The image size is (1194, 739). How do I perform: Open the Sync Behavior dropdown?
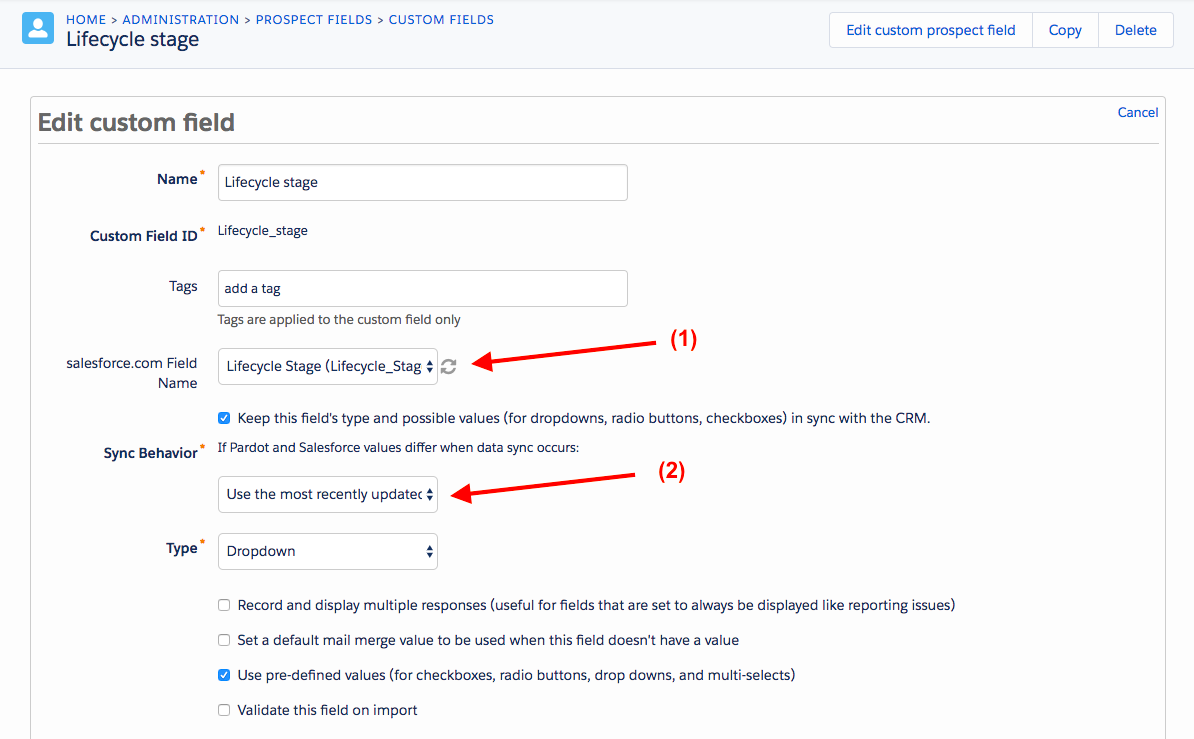pos(327,494)
